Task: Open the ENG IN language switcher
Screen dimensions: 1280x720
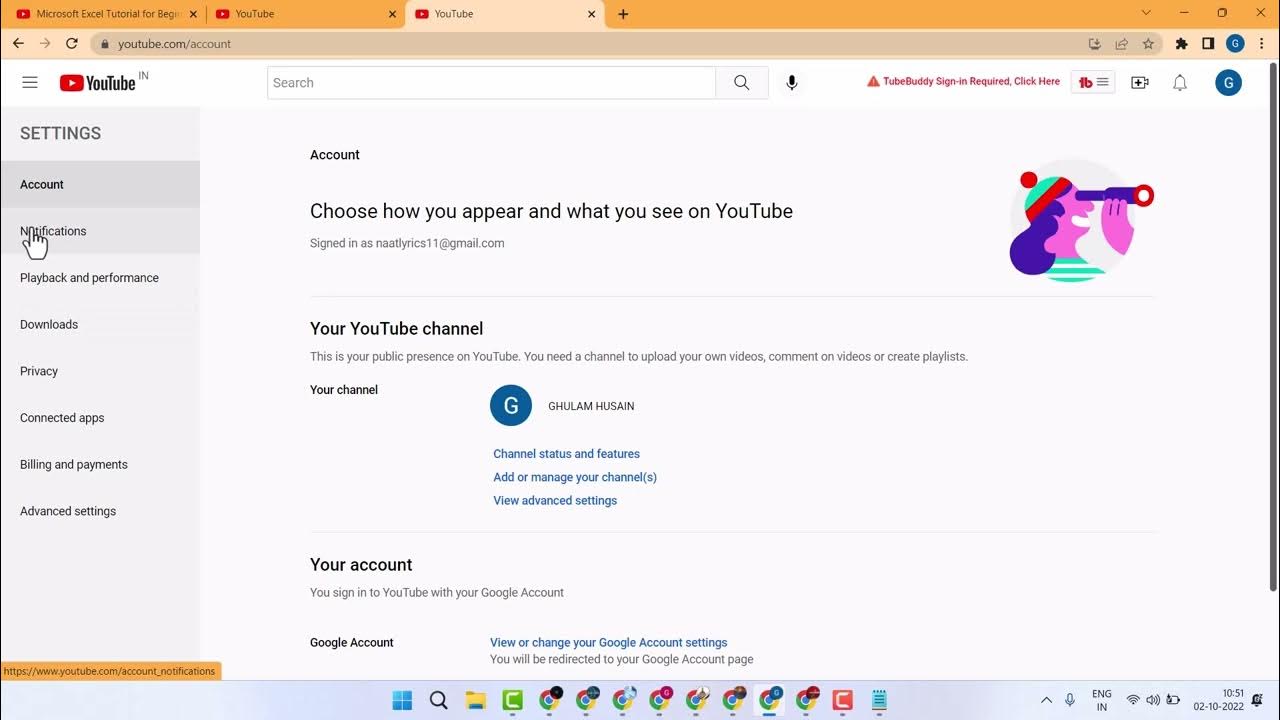Action: pyautogui.click(x=1102, y=700)
